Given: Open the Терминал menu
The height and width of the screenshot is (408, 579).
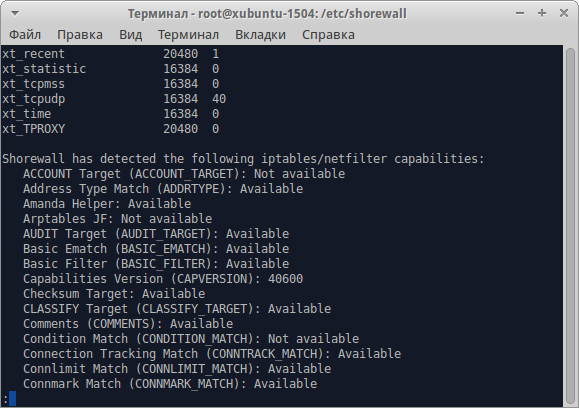Looking at the screenshot, I should tap(188, 35).
